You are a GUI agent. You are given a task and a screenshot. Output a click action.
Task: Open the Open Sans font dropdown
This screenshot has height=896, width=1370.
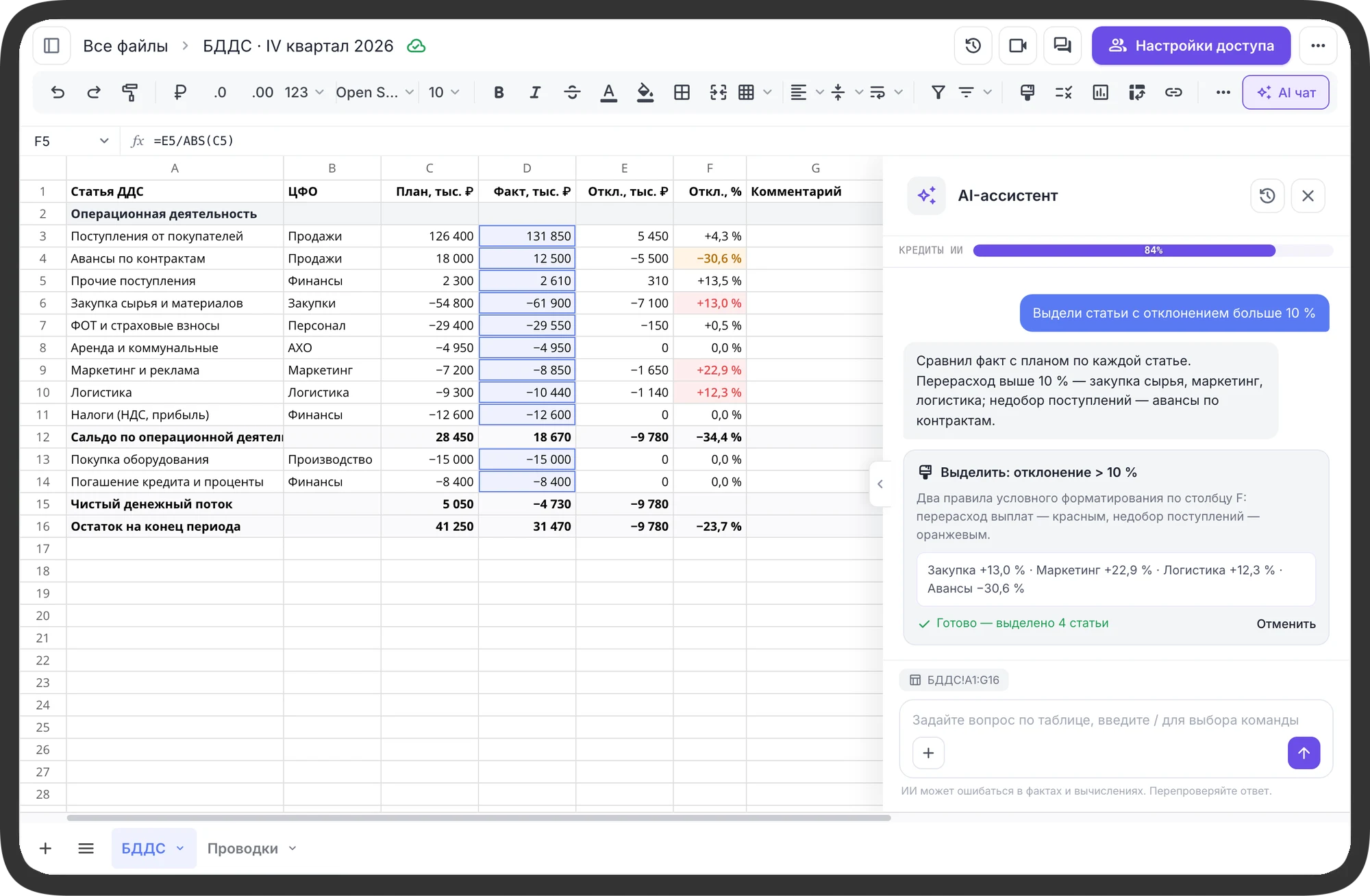click(375, 92)
